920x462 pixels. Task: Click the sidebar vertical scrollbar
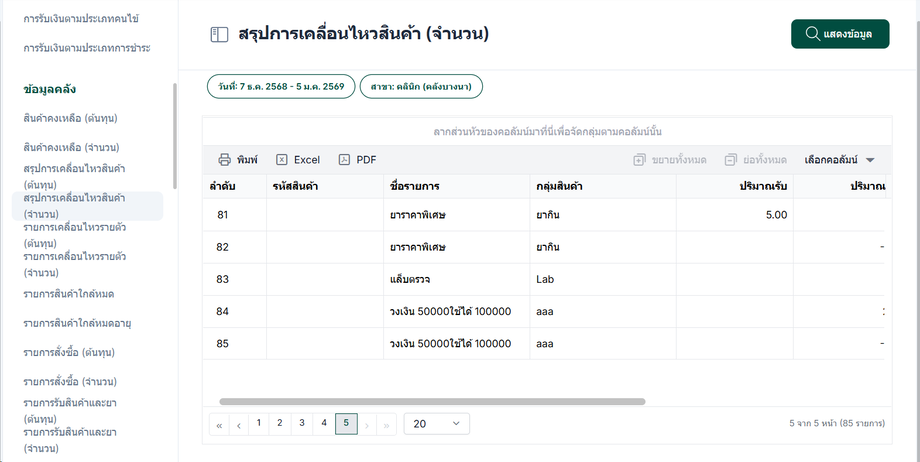(x=174, y=136)
